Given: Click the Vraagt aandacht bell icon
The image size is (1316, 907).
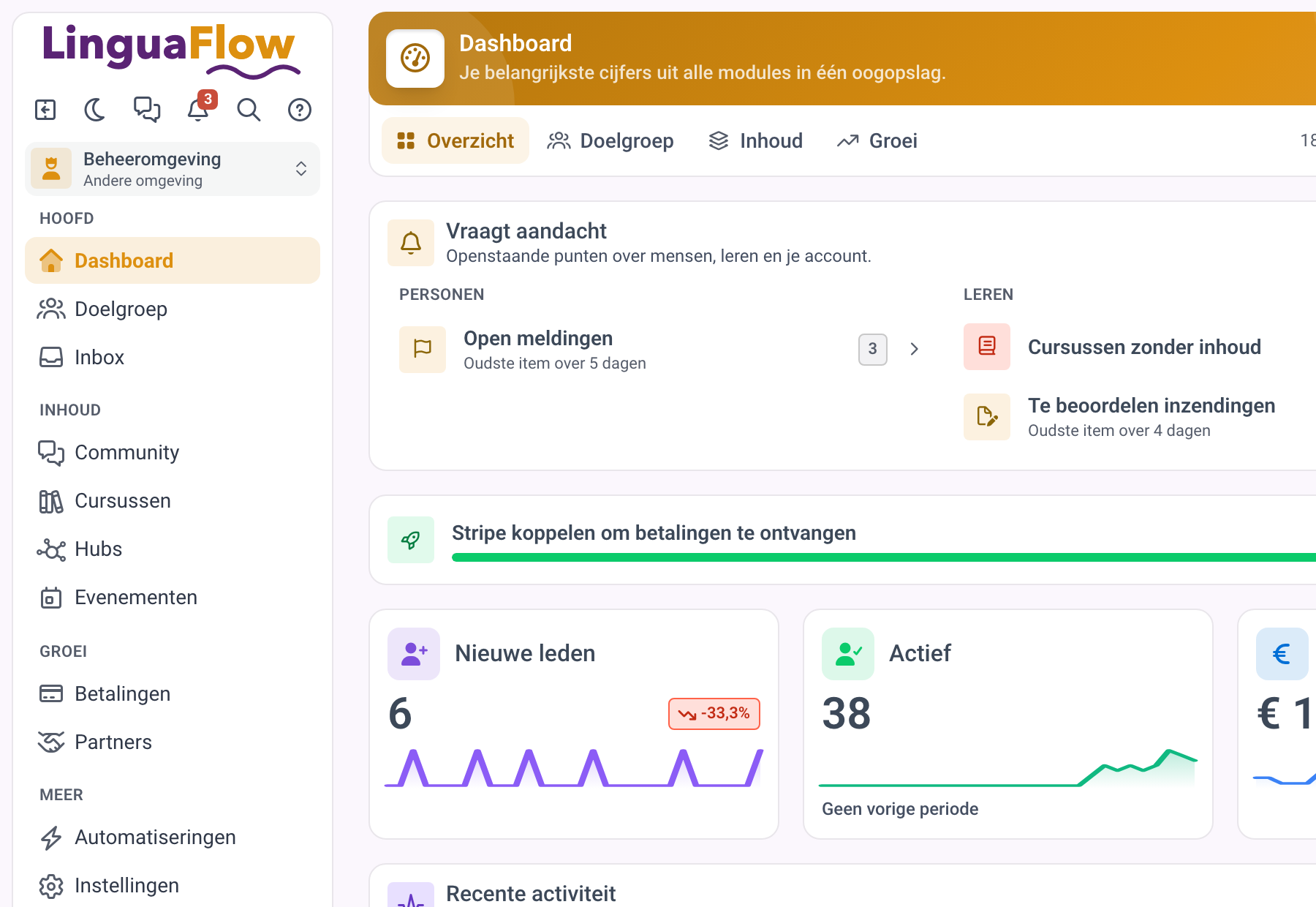Looking at the screenshot, I should click(x=411, y=243).
